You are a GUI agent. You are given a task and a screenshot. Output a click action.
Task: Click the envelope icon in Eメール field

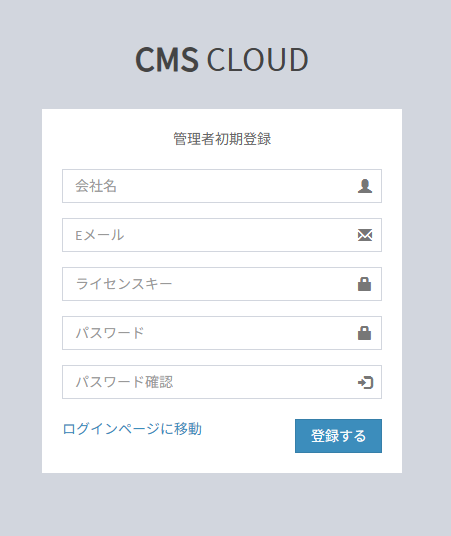365,235
